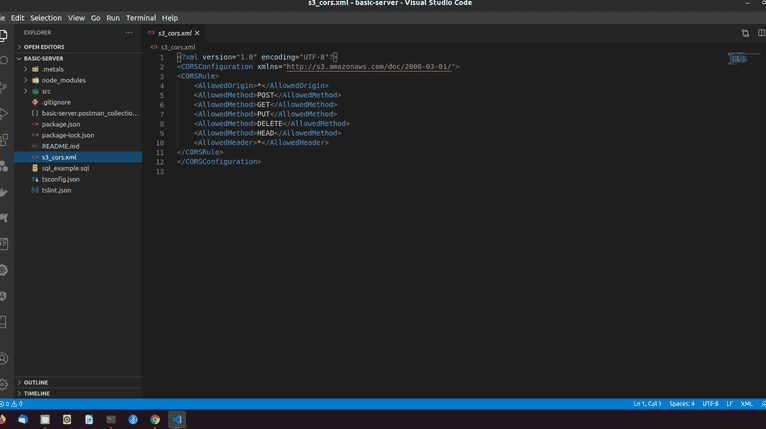This screenshot has height=429, width=766.
Task: Open the Terminal menu
Action: (x=141, y=18)
